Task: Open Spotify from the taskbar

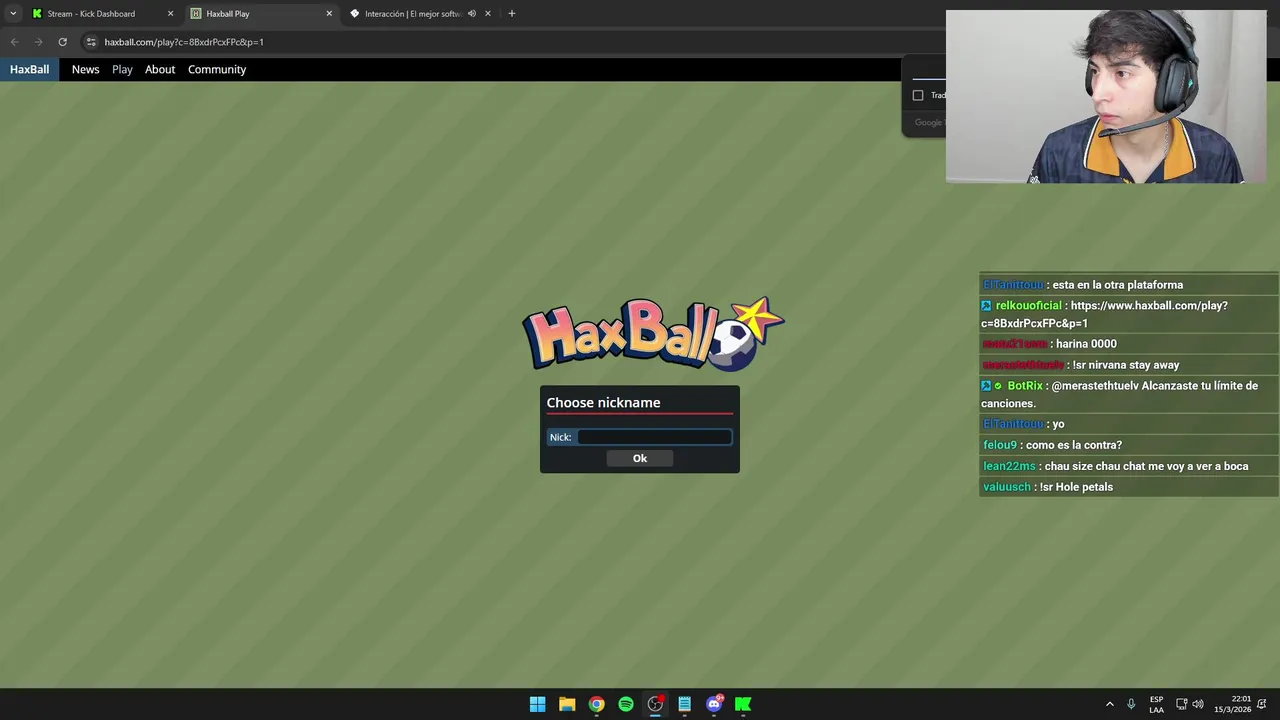Action: pos(626,704)
